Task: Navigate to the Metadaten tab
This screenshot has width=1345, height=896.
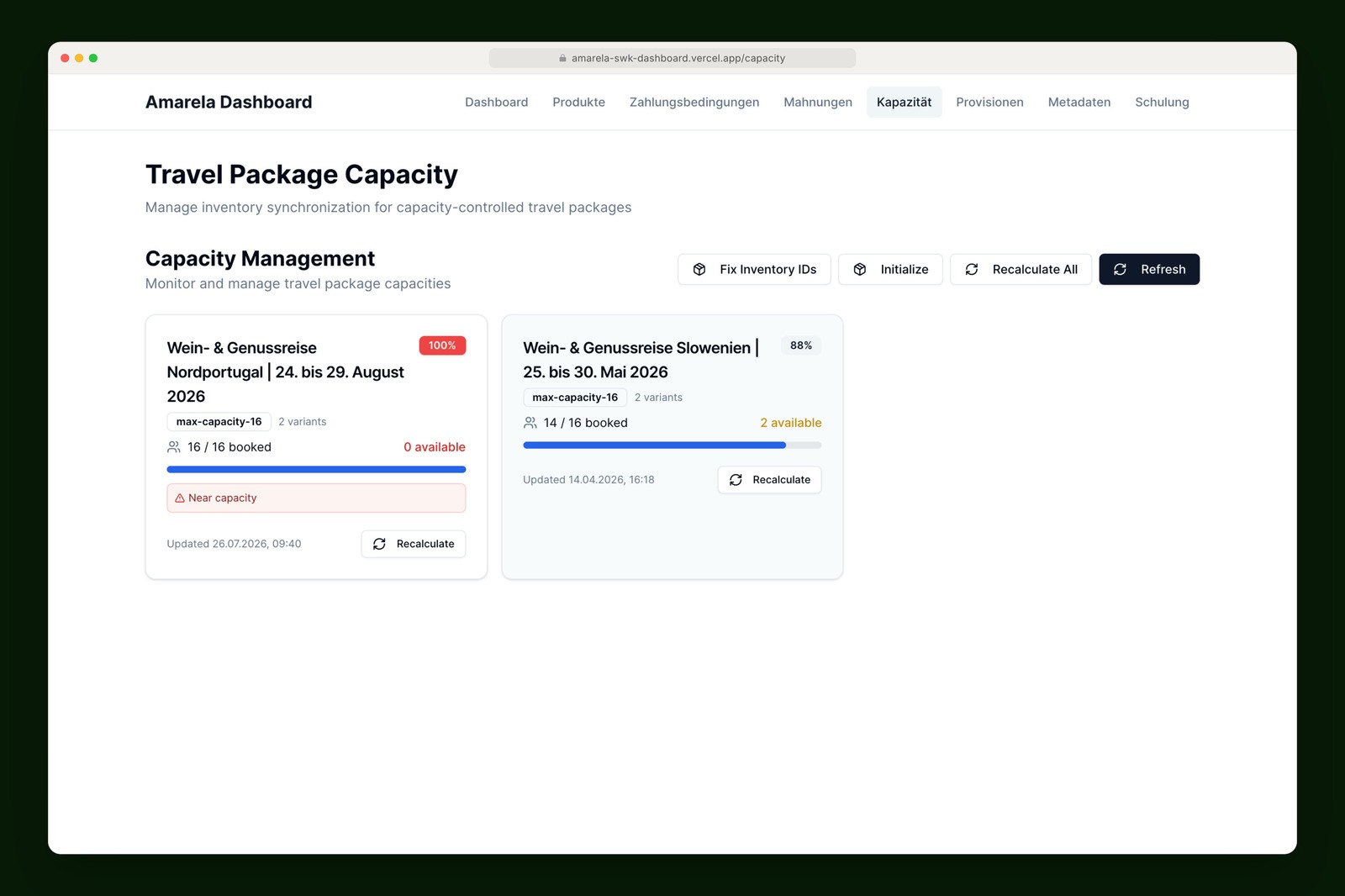Action: coord(1079,102)
